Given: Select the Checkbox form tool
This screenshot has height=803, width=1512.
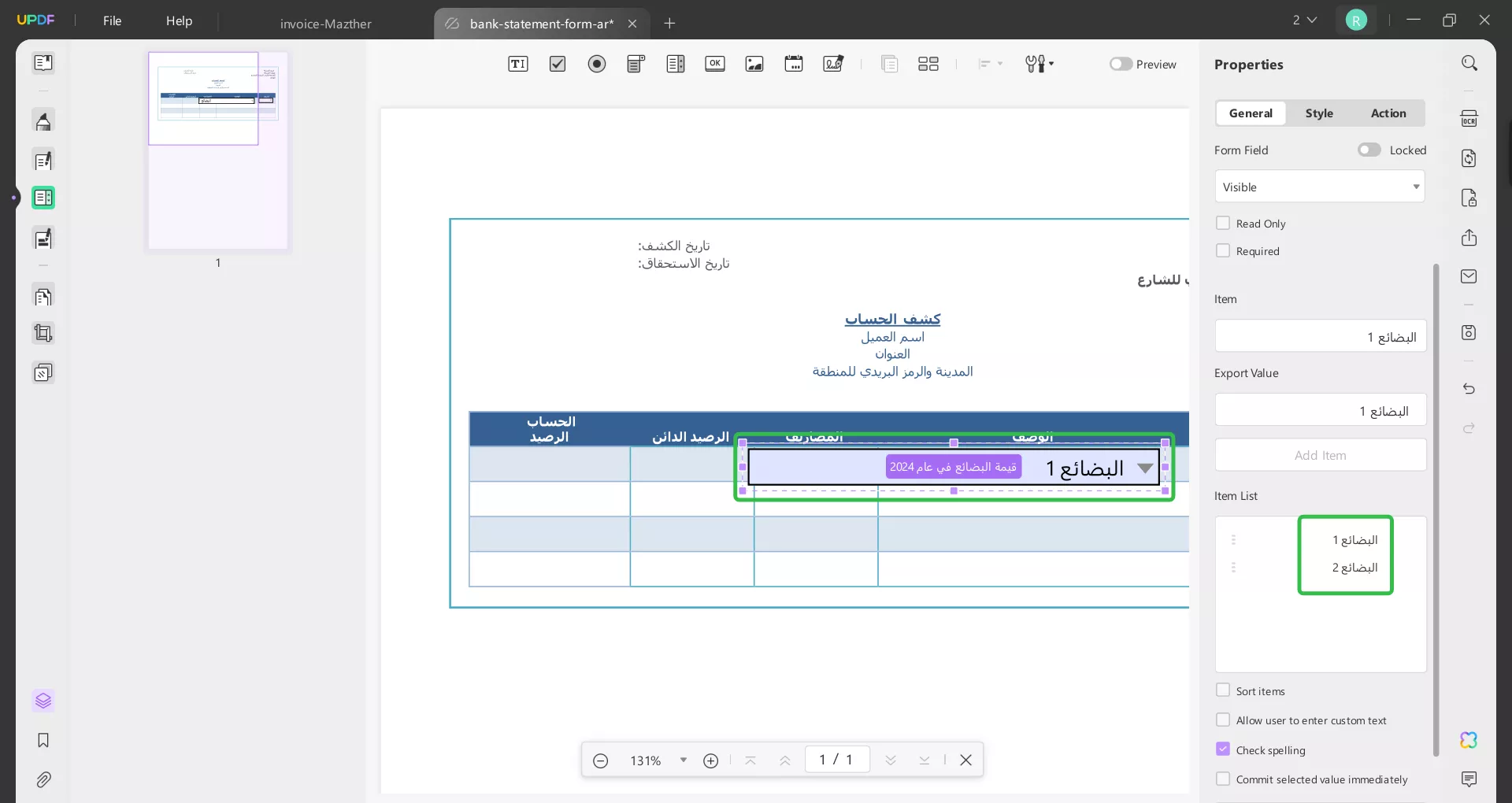Looking at the screenshot, I should [558, 64].
